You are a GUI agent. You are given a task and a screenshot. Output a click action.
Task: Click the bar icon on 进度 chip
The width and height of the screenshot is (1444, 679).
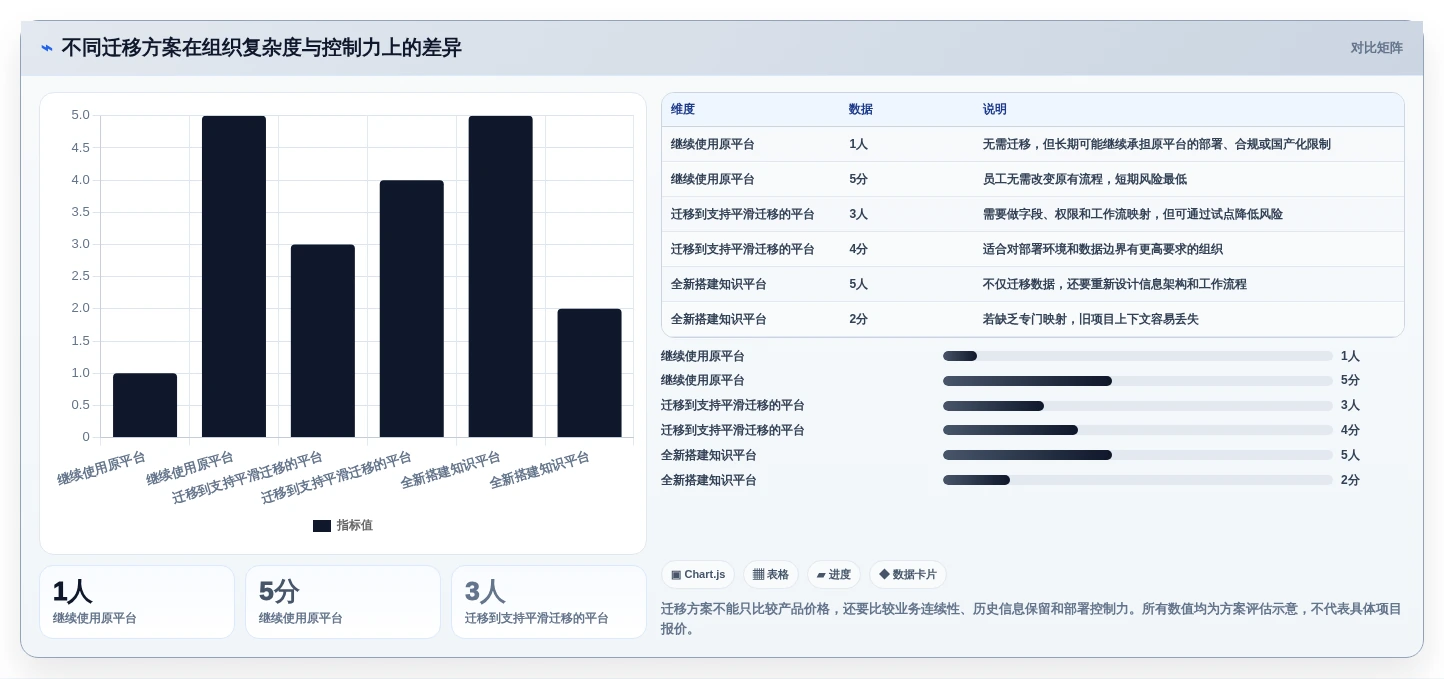click(821, 575)
